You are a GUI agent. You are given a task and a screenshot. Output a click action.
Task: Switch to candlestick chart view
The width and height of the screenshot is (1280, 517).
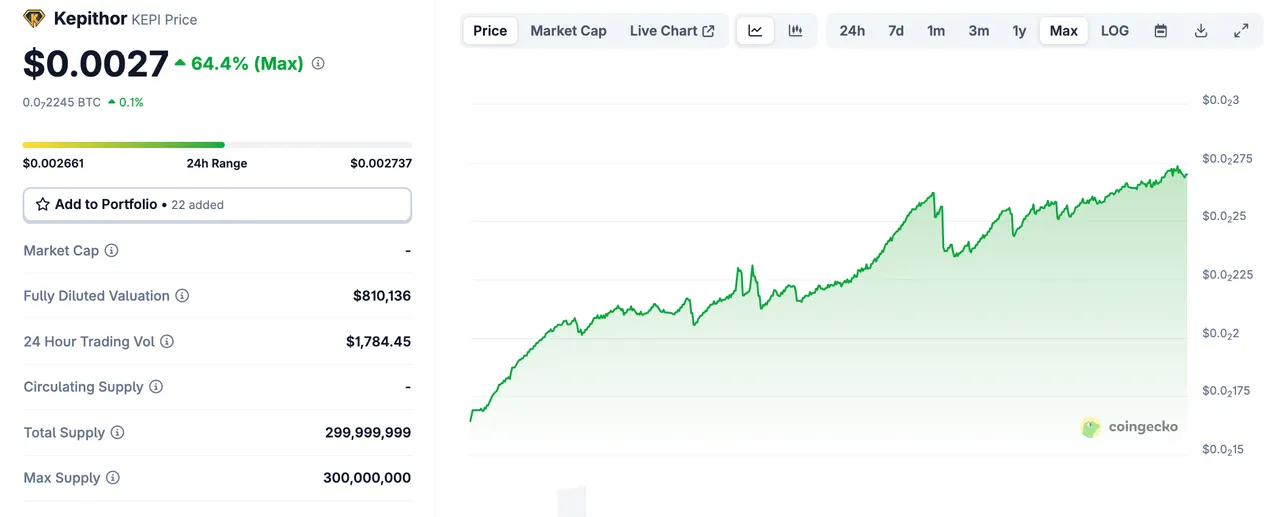click(795, 31)
